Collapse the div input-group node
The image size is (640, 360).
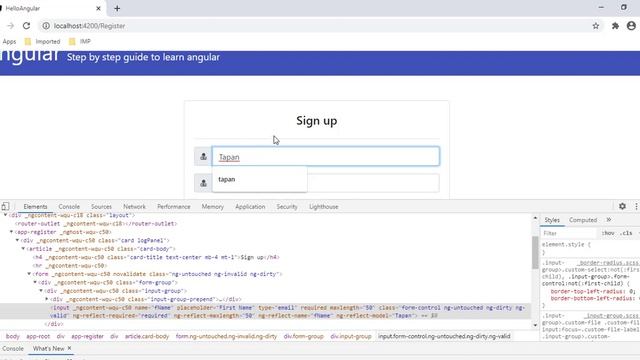(41, 291)
